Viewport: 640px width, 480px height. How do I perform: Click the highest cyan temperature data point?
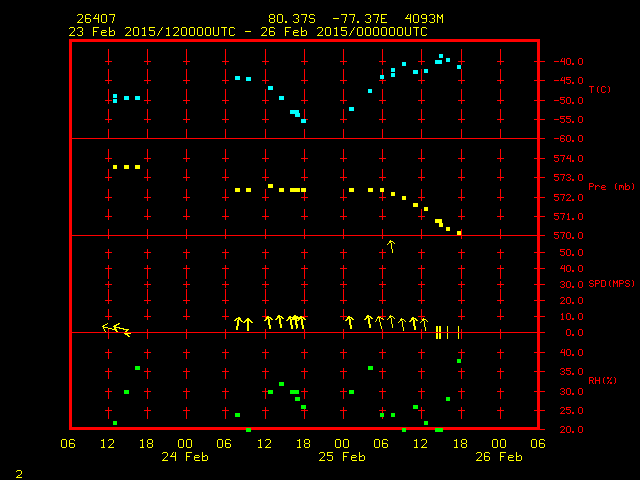pos(441,56)
